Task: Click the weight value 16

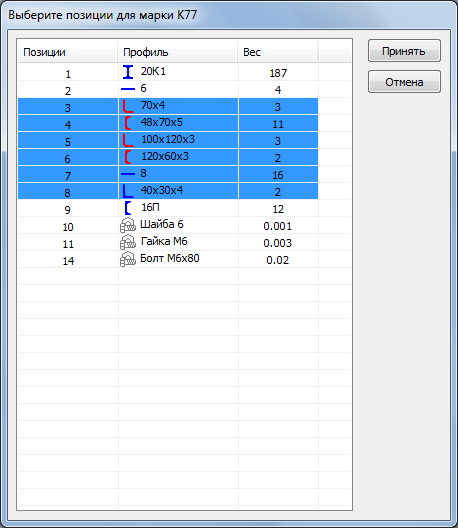Action: [x=278, y=175]
